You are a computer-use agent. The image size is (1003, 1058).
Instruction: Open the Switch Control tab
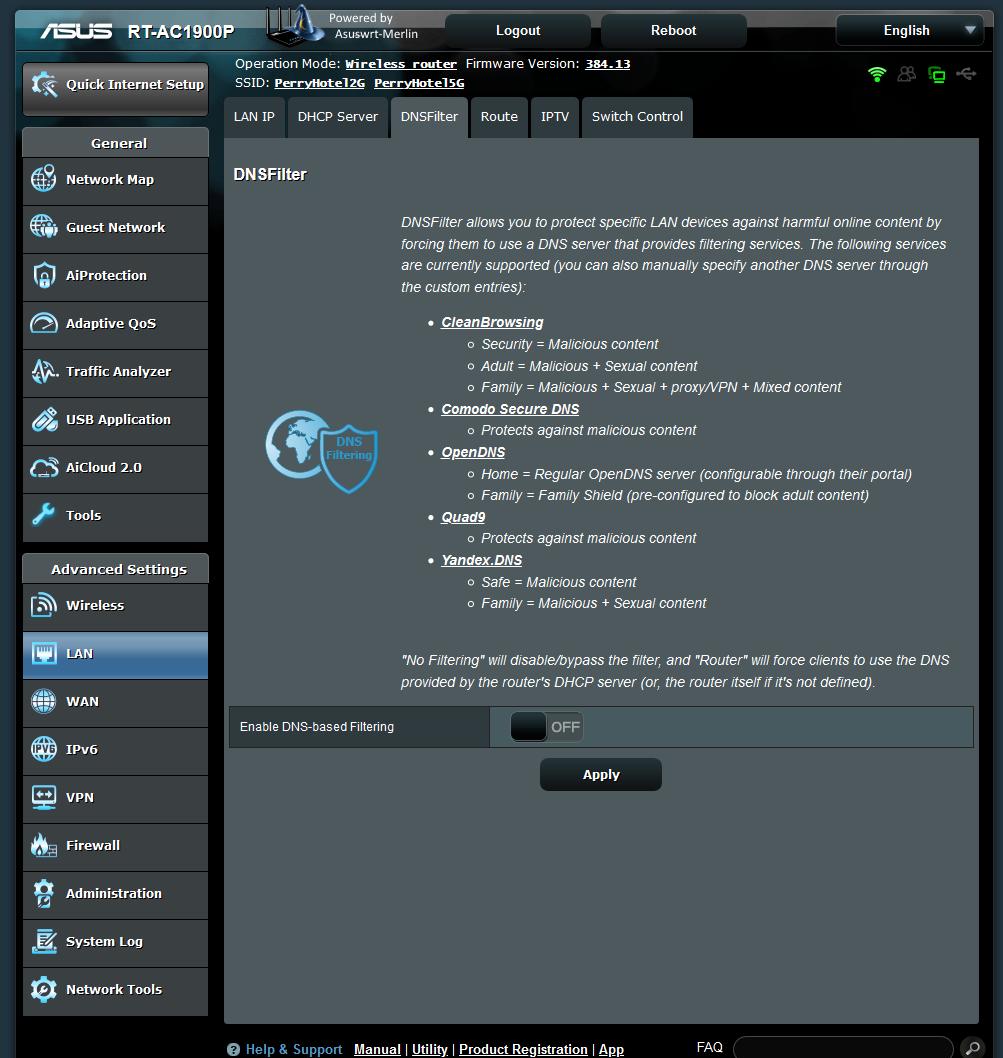tap(637, 117)
